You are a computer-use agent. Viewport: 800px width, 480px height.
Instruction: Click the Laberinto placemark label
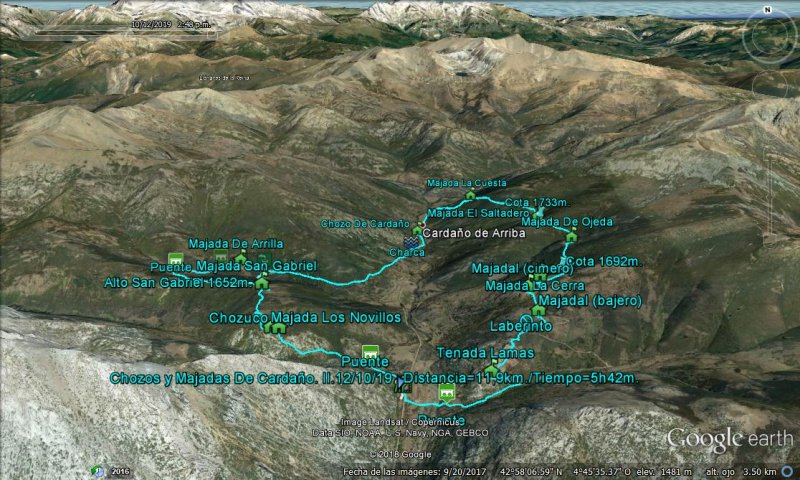[x=521, y=326]
